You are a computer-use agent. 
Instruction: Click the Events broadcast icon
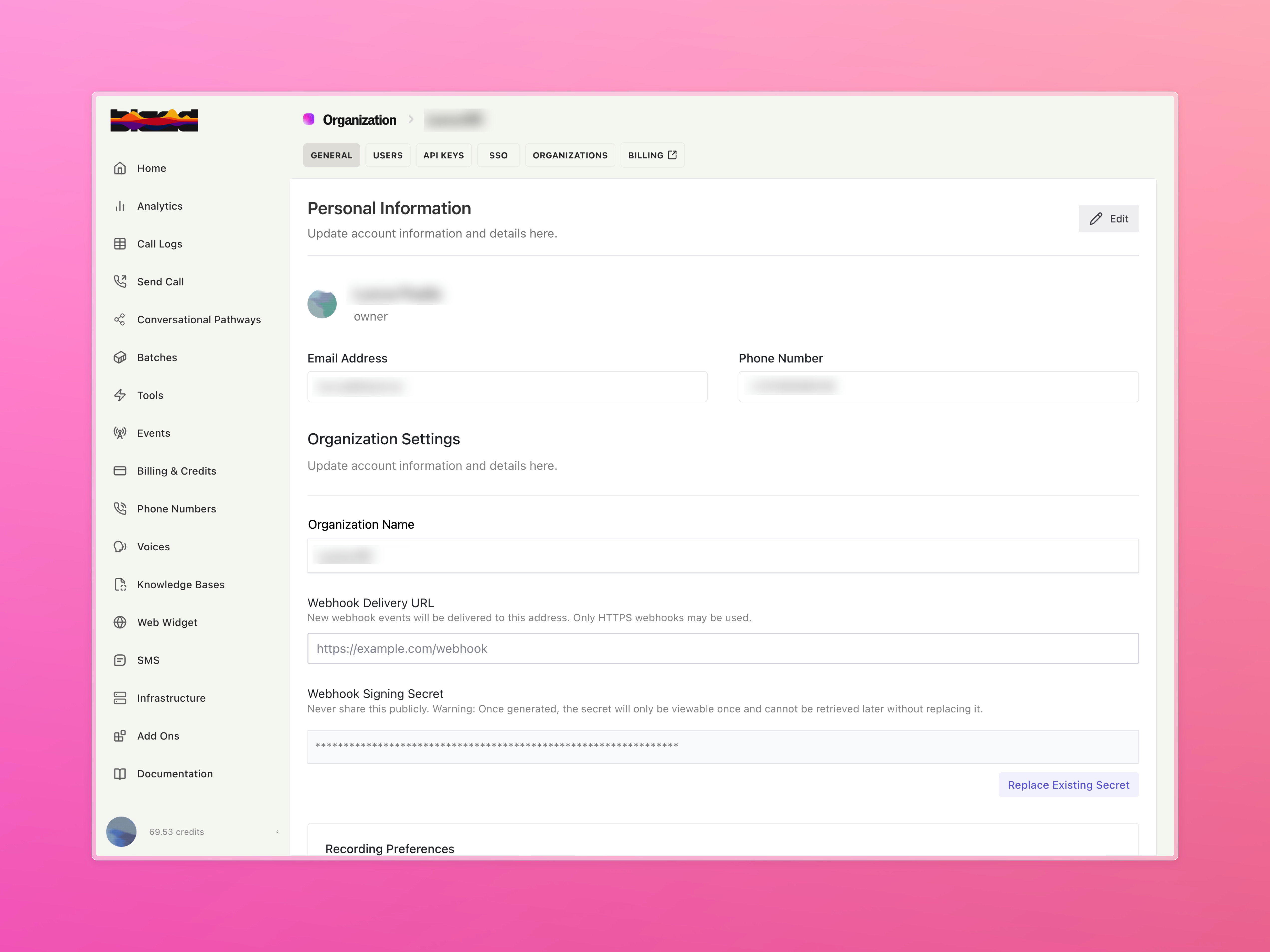click(x=120, y=433)
